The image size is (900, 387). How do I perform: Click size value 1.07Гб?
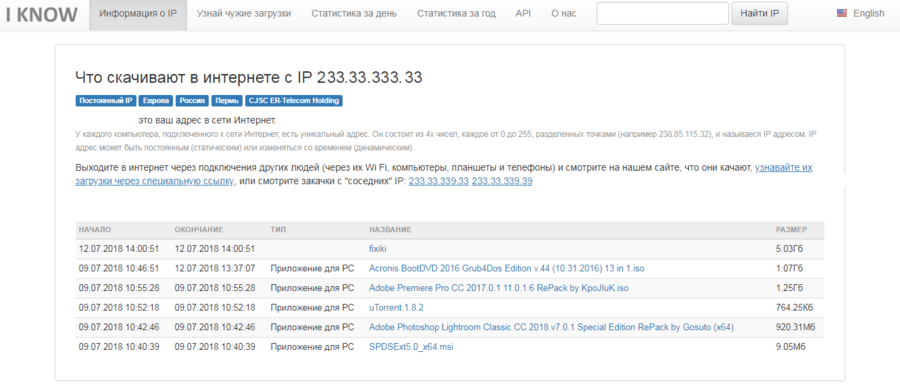(x=789, y=269)
